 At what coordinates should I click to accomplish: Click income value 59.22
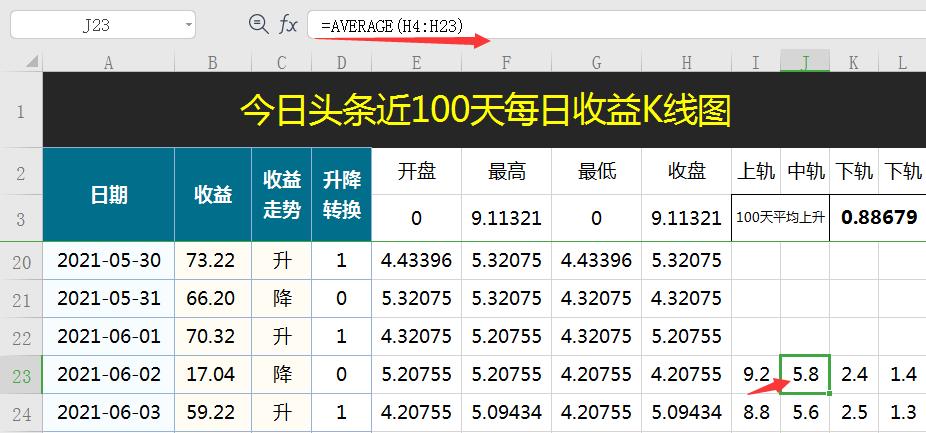tap(213, 413)
